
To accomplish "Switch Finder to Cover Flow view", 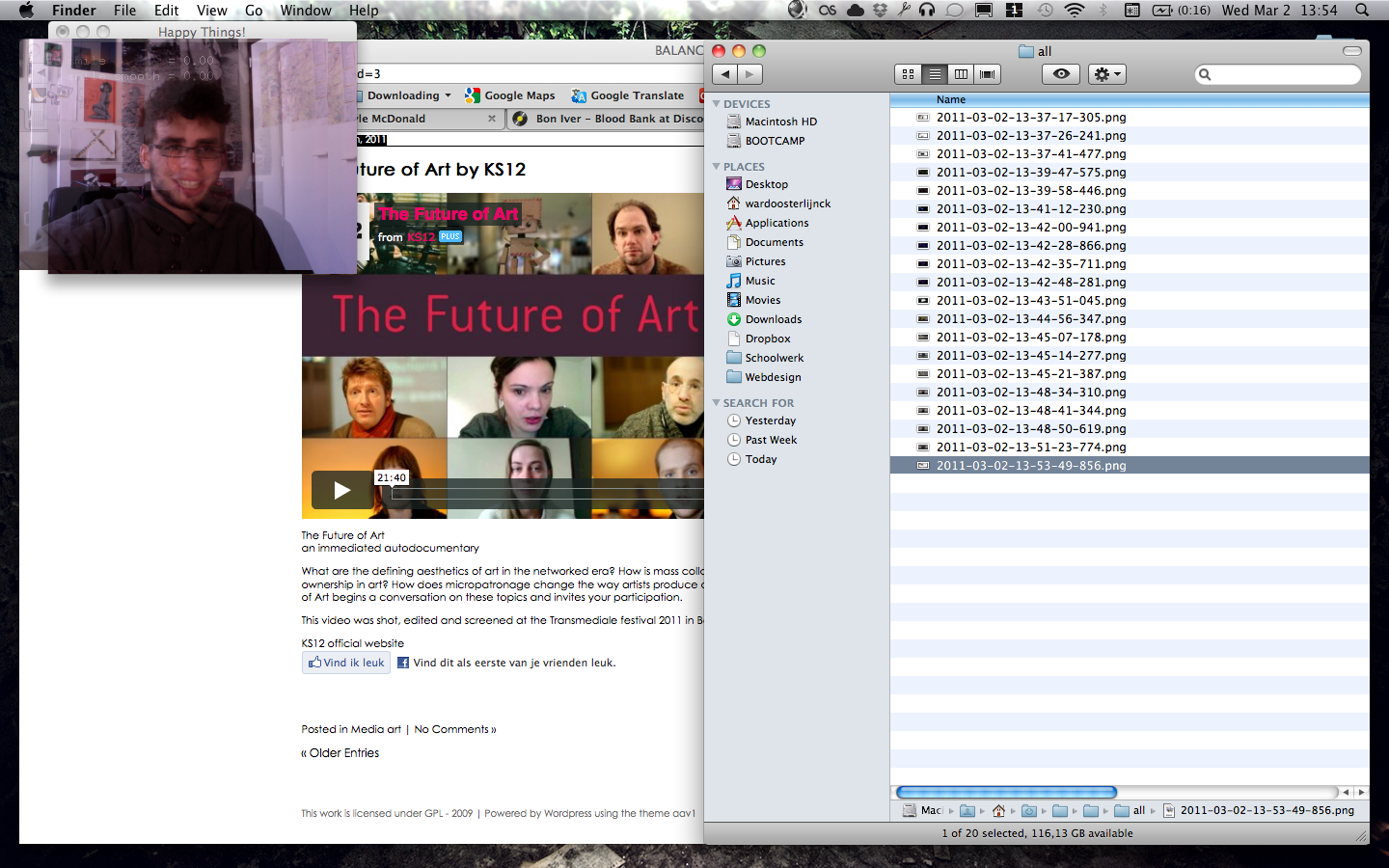I will pyautogui.click(x=987, y=74).
